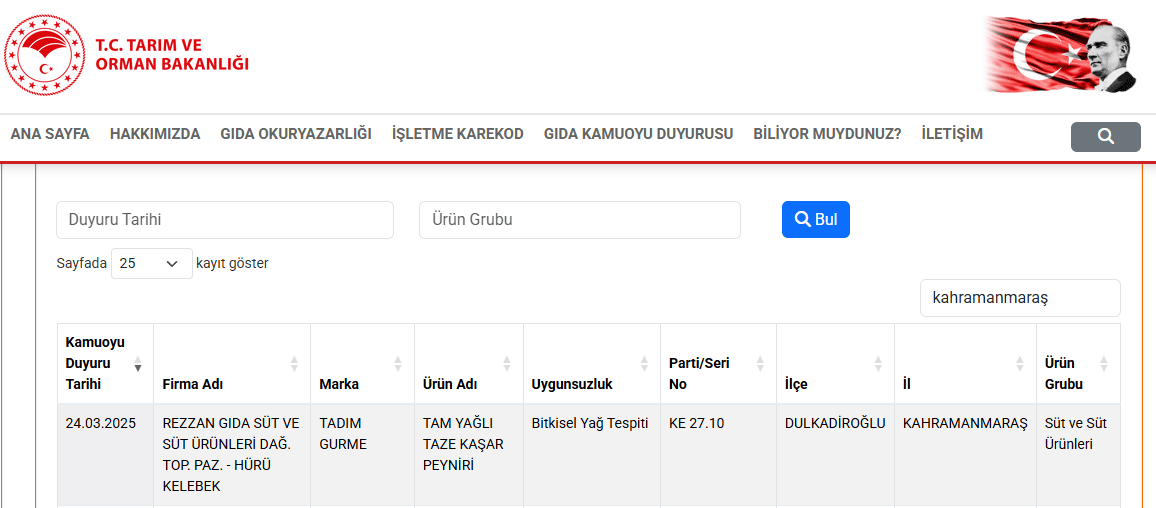Open İŞLETME KAREKOD menu item
The height and width of the screenshot is (508, 1156).
click(x=457, y=134)
